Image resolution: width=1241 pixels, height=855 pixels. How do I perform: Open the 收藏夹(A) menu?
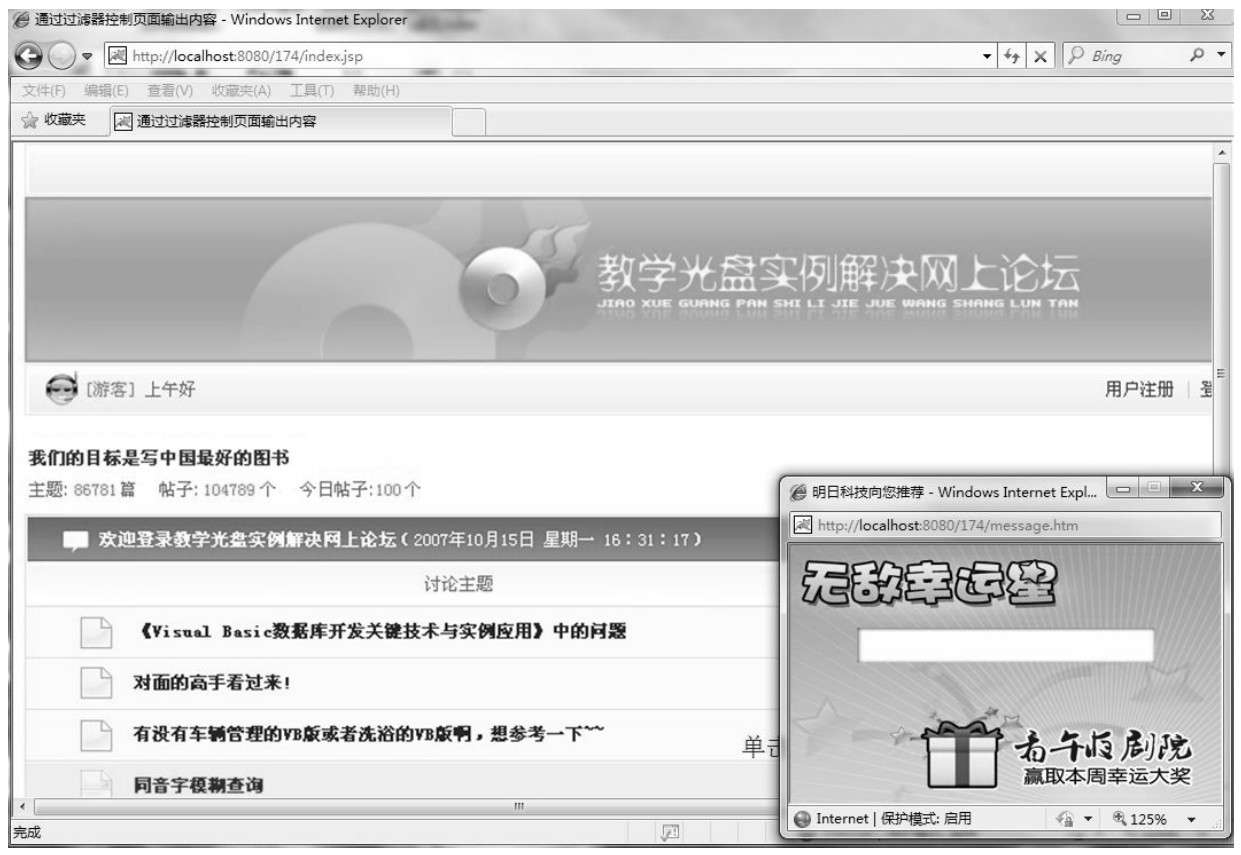[241, 91]
